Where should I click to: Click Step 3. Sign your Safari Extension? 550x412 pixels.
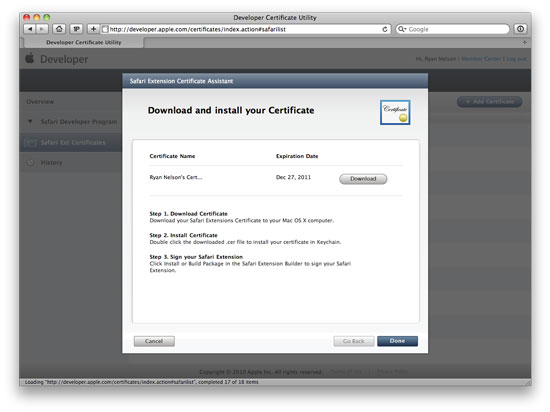click(x=196, y=257)
